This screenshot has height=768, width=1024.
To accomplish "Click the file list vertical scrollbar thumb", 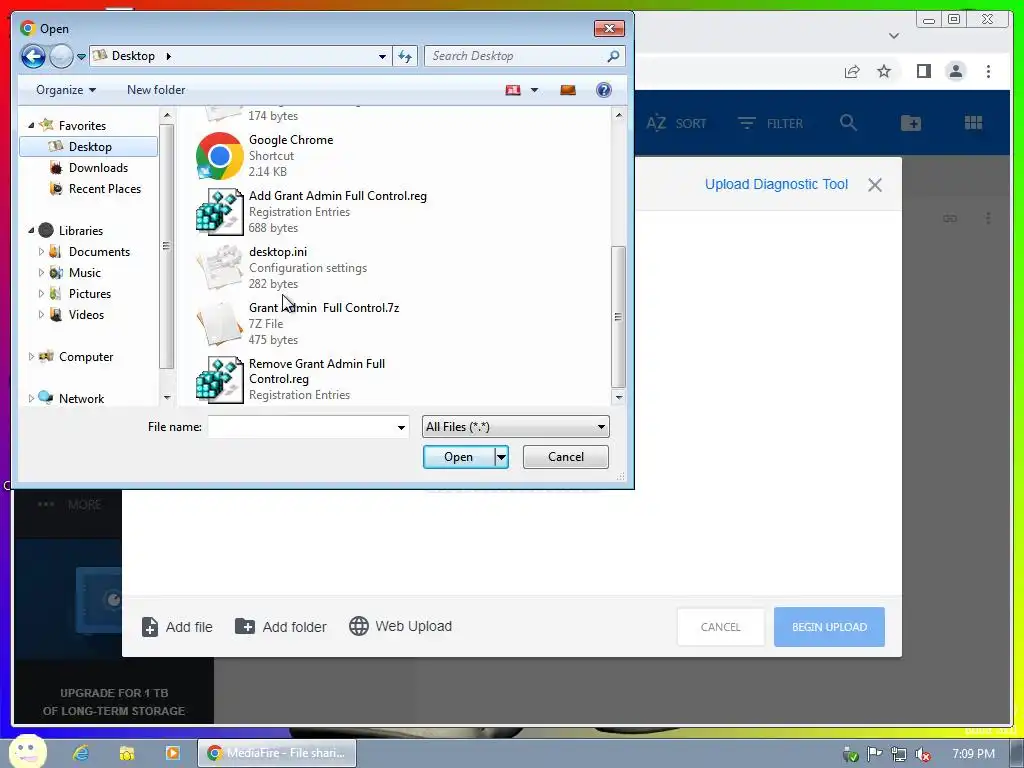I will (x=618, y=317).
